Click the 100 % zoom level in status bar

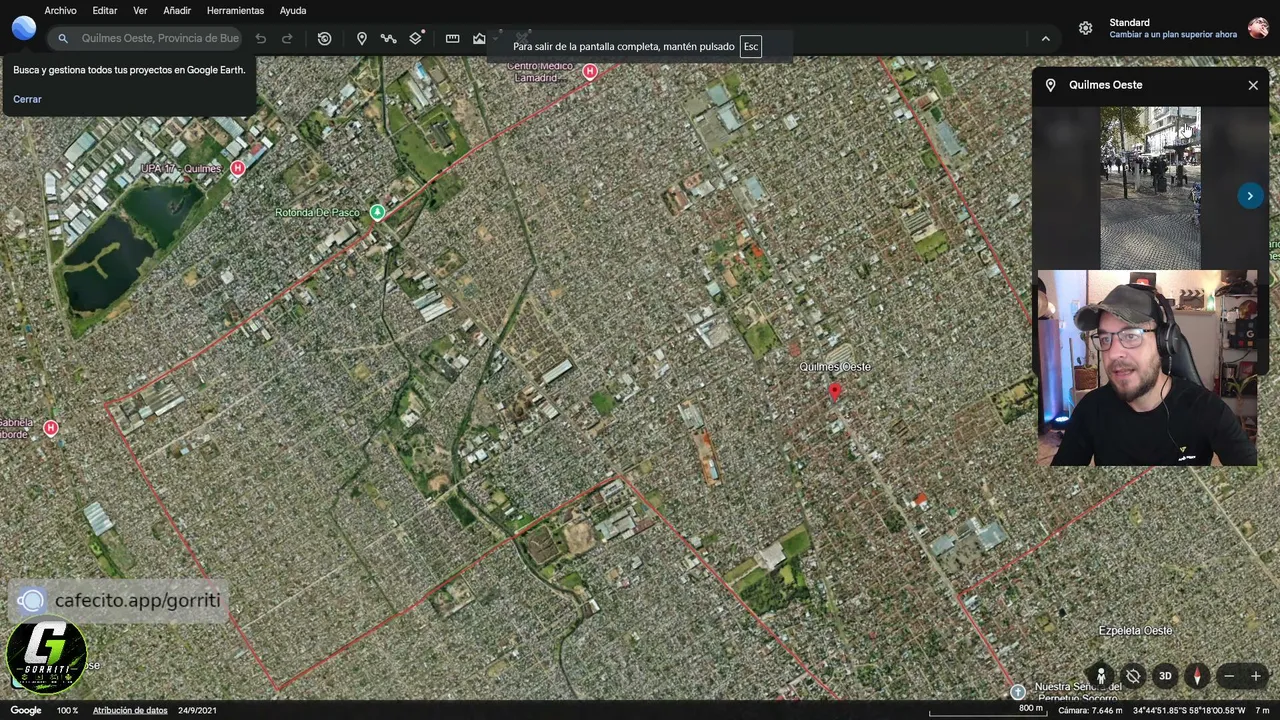click(x=67, y=710)
